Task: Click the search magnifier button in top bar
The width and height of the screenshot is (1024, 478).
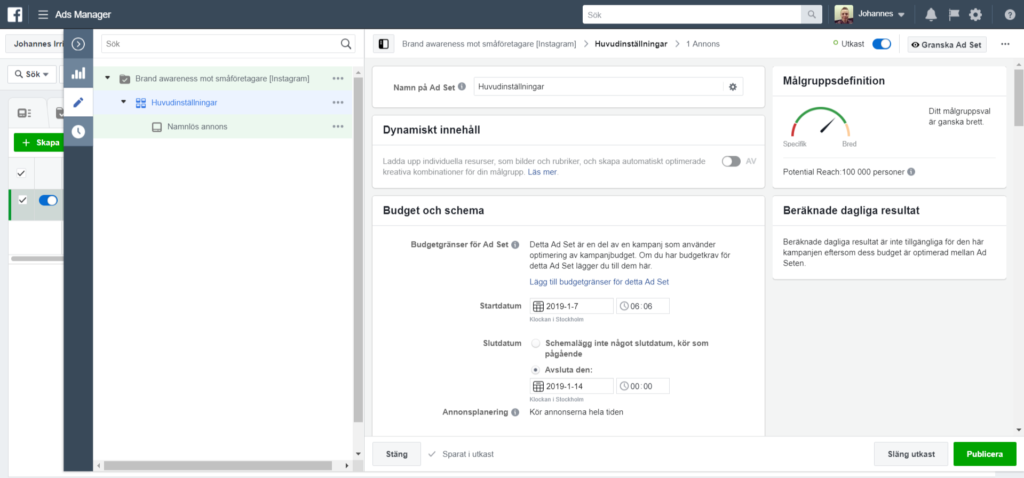Action: 814,14
